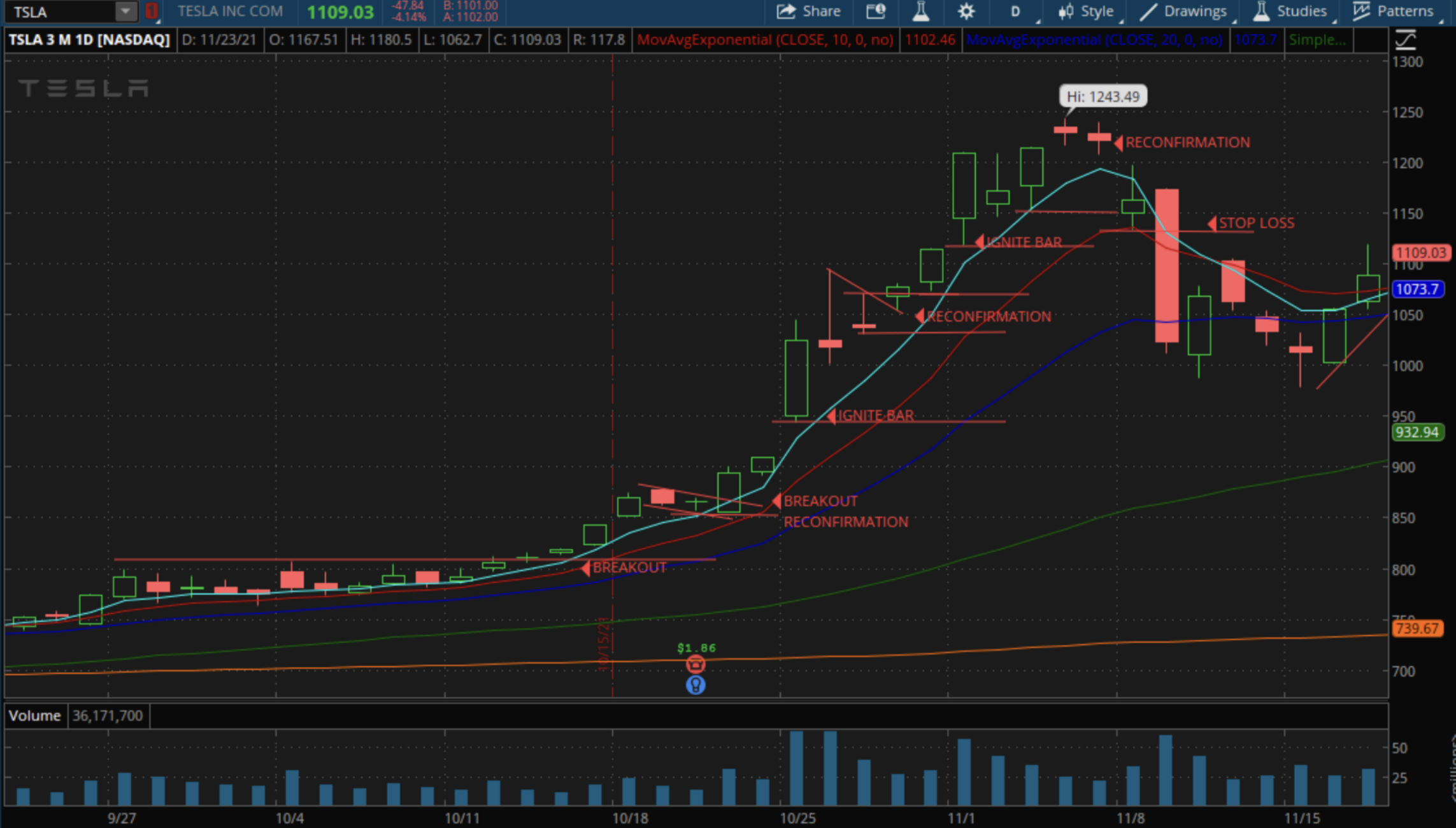Click the large red candle after 11/8
Image resolution: width=1456 pixels, height=828 pixels.
click(1167, 266)
